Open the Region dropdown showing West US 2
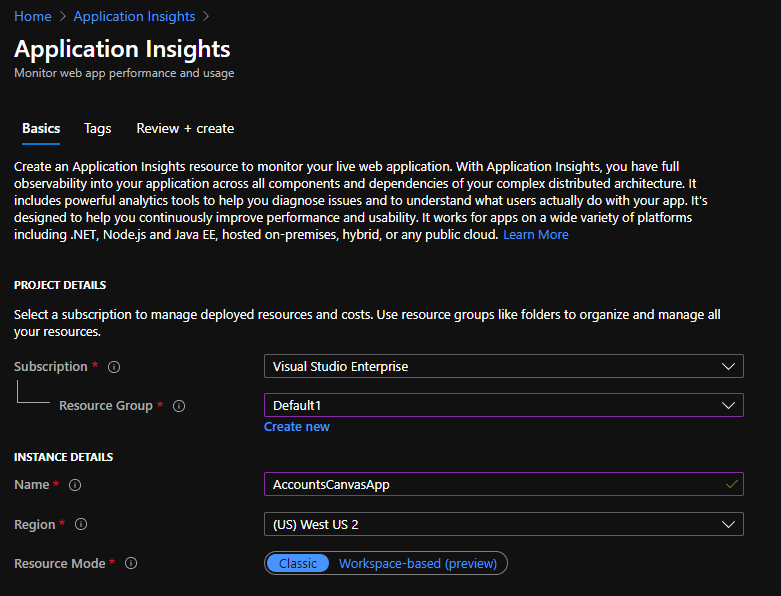The height and width of the screenshot is (596, 781). tap(503, 524)
